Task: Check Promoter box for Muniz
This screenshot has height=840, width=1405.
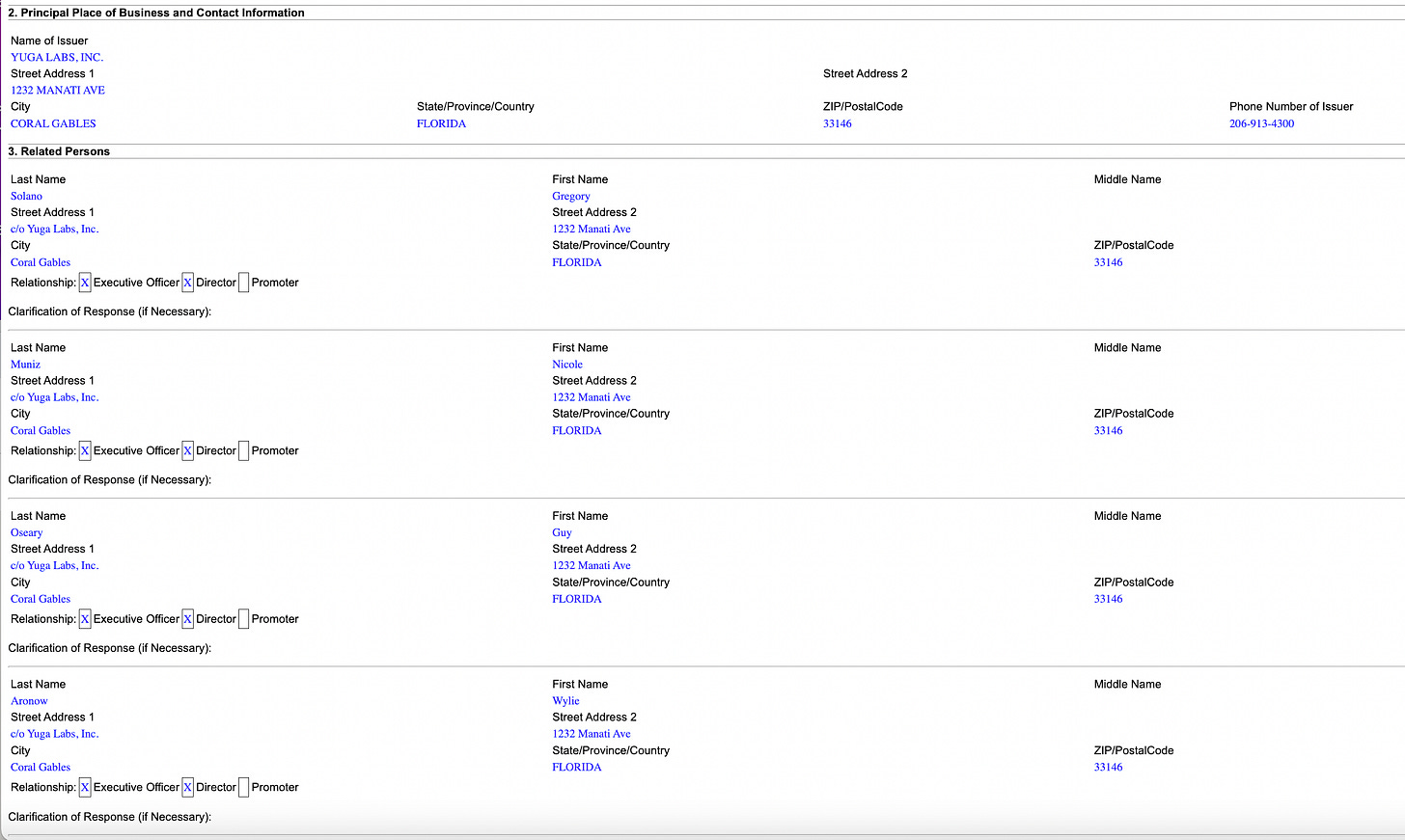Action: (x=243, y=450)
